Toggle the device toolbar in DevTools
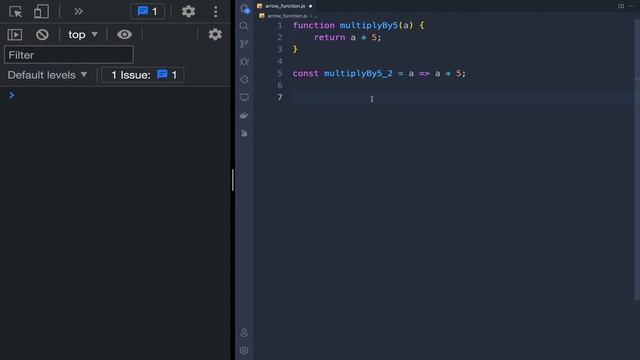Screen dimensions: 640x360 [41, 11]
